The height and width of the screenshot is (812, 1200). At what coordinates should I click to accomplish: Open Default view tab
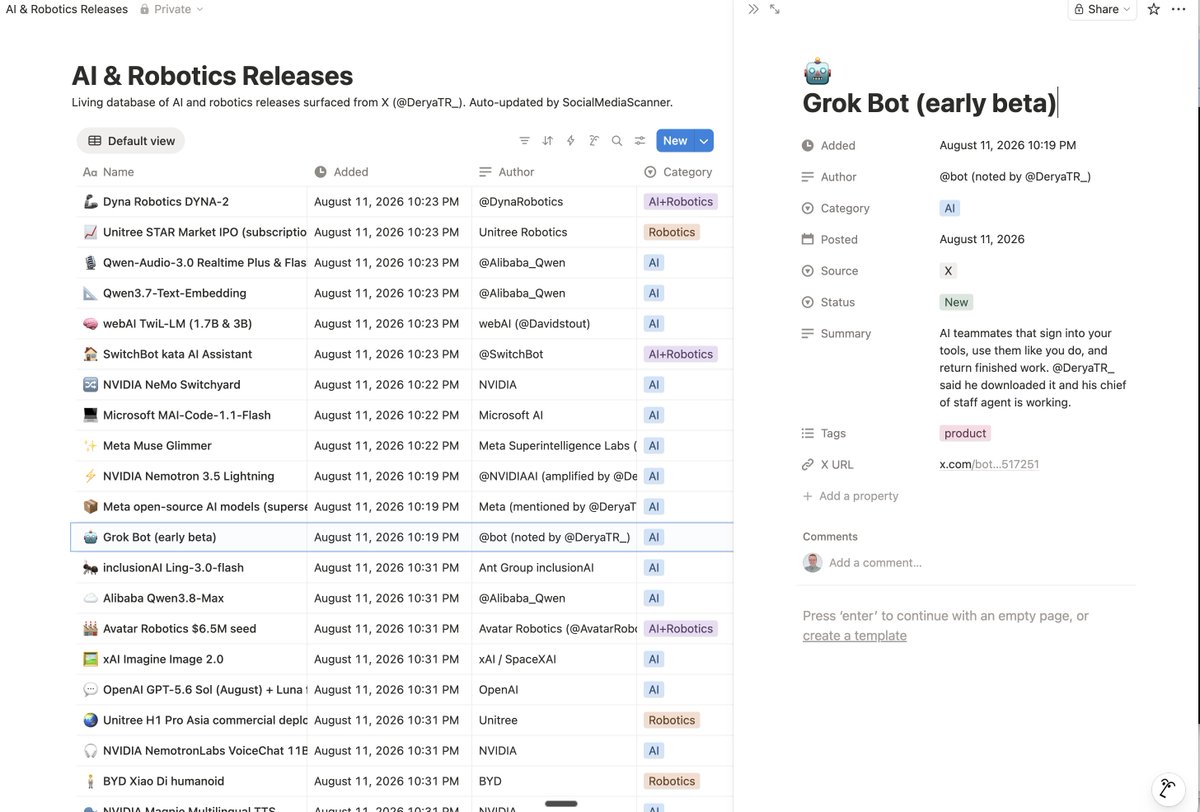tap(131, 141)
